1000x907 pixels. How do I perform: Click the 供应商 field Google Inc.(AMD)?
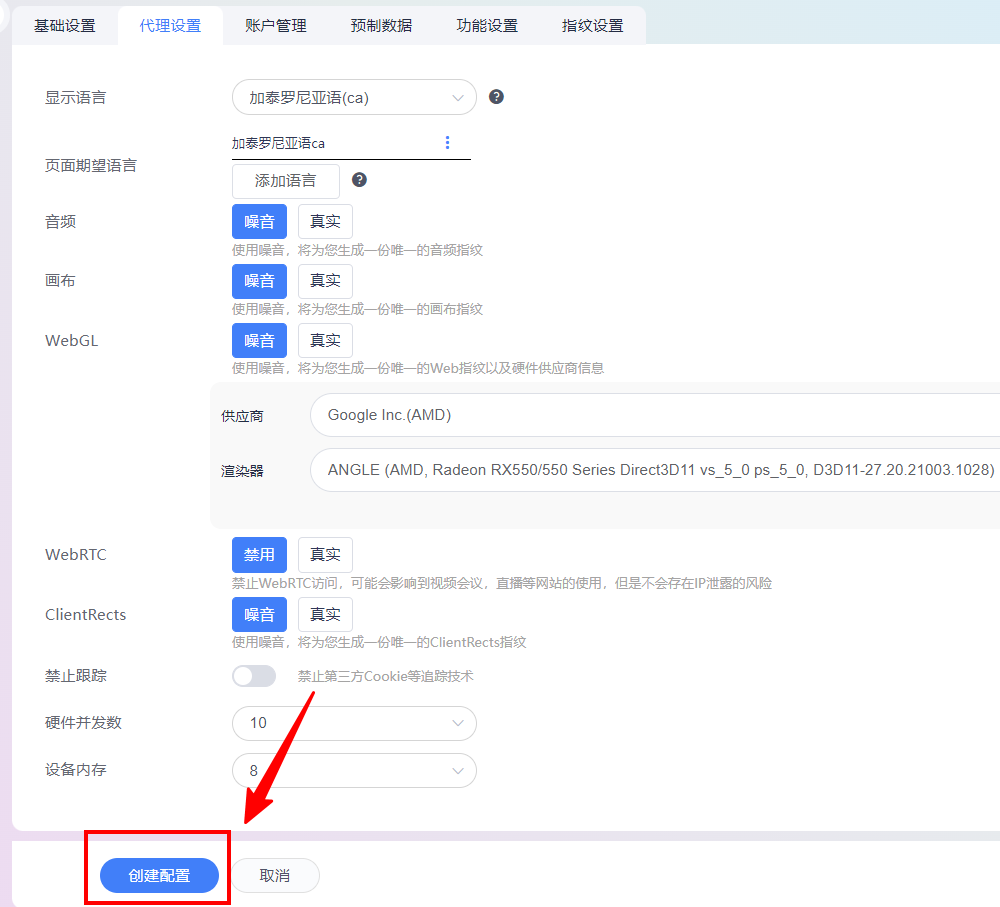coord(655,415)
